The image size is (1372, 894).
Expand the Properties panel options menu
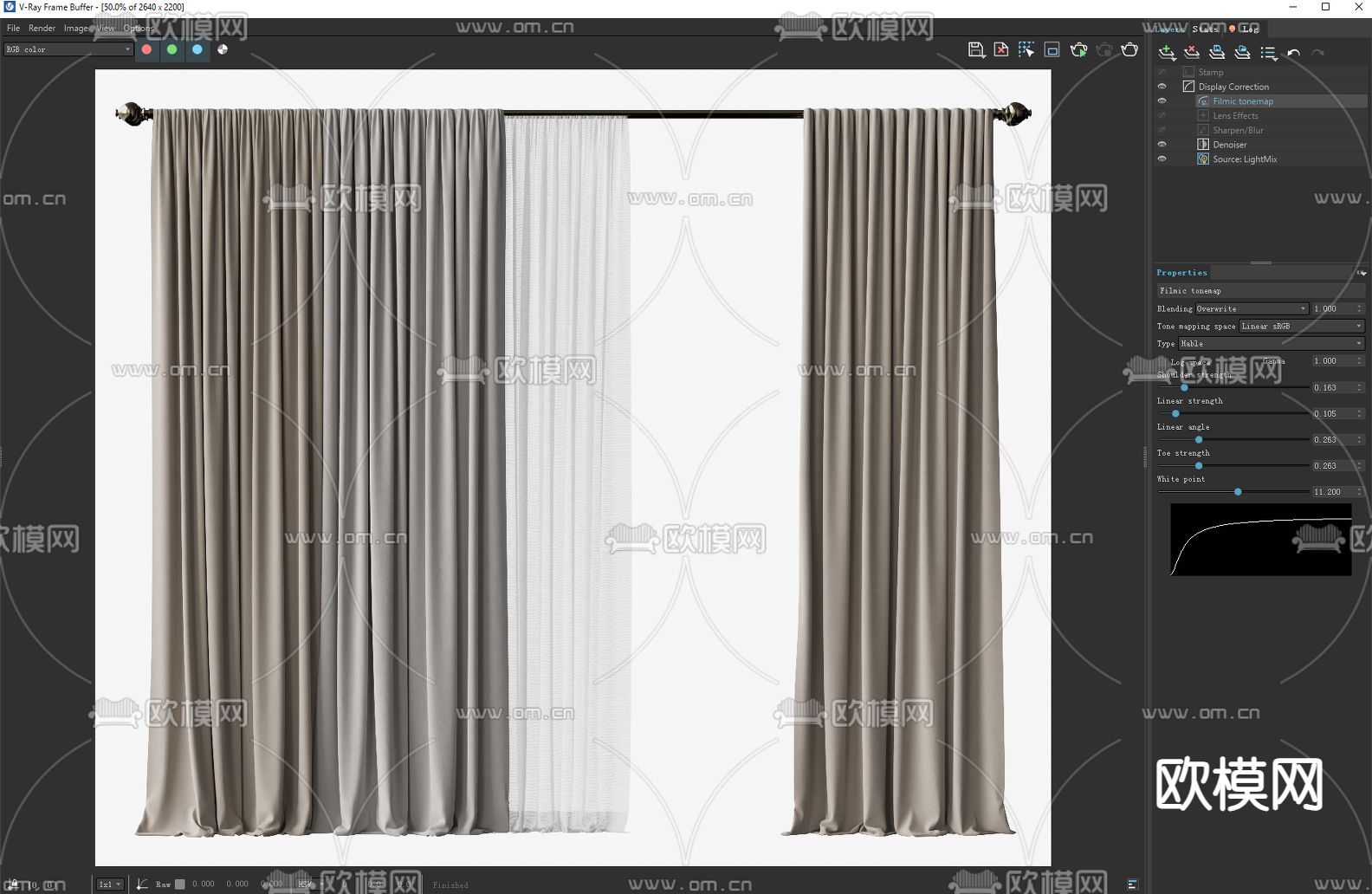coord(1362,273)
